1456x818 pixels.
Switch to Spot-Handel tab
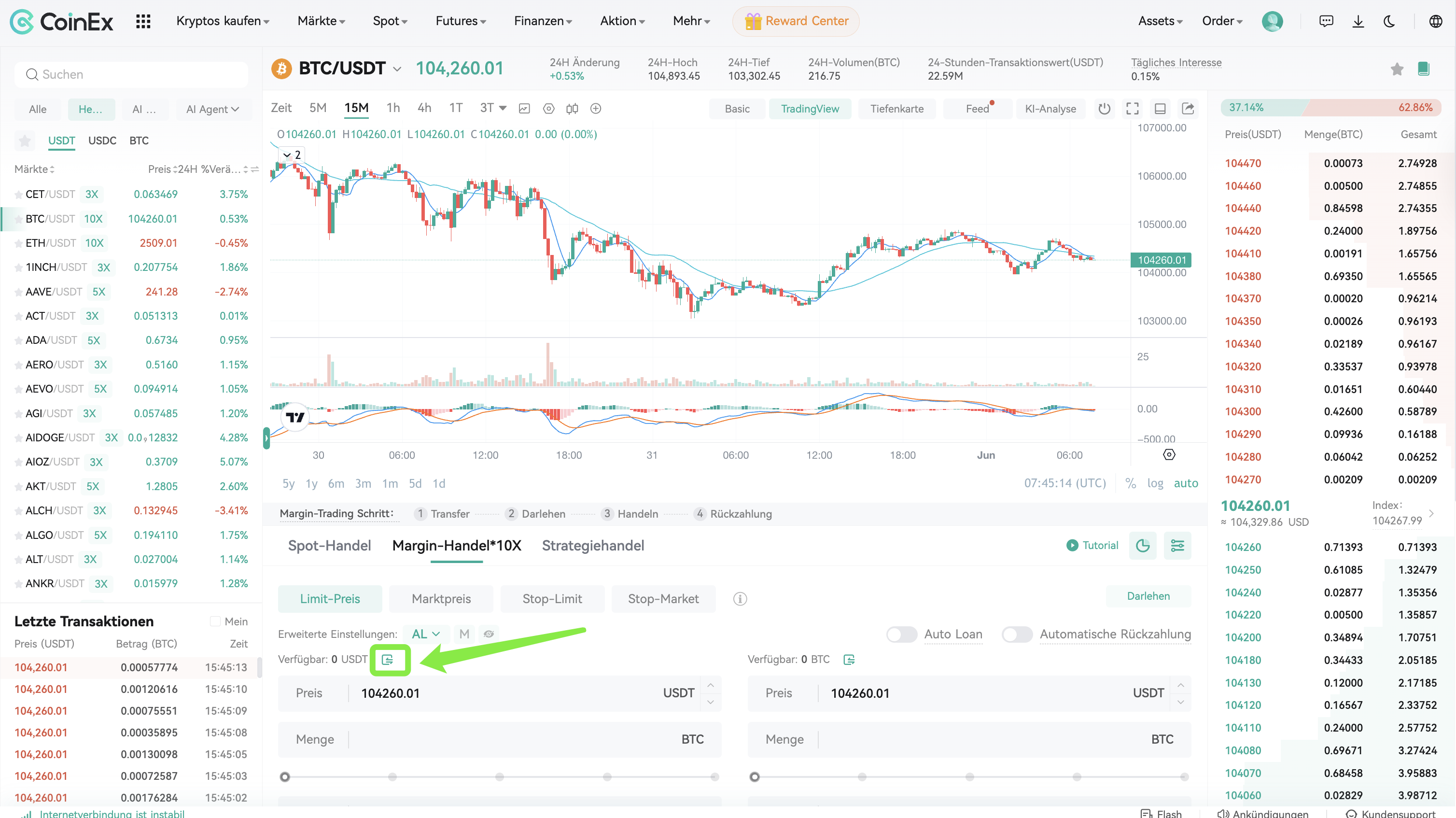point(330,546)
